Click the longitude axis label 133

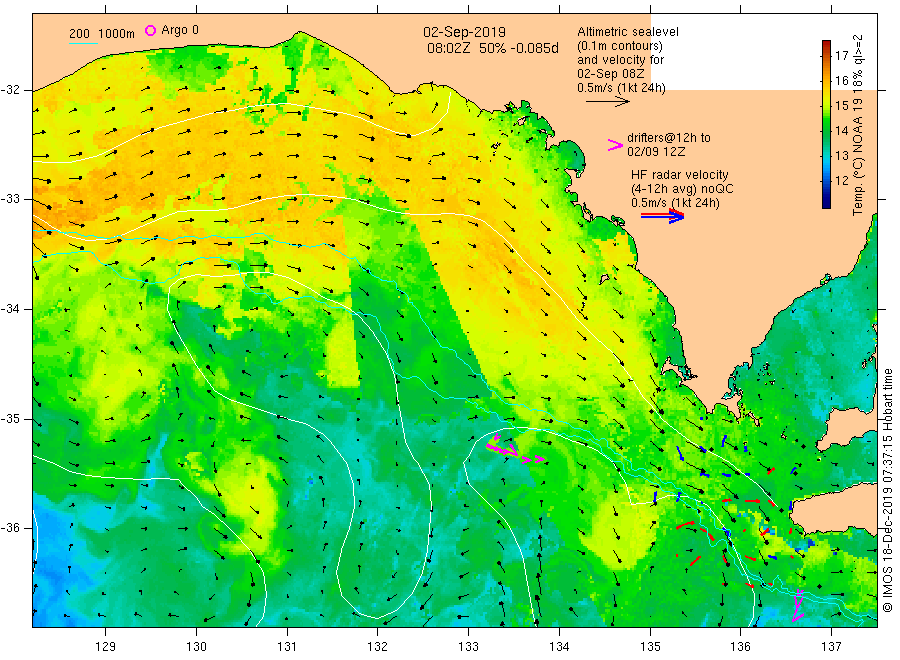point(468,647)
